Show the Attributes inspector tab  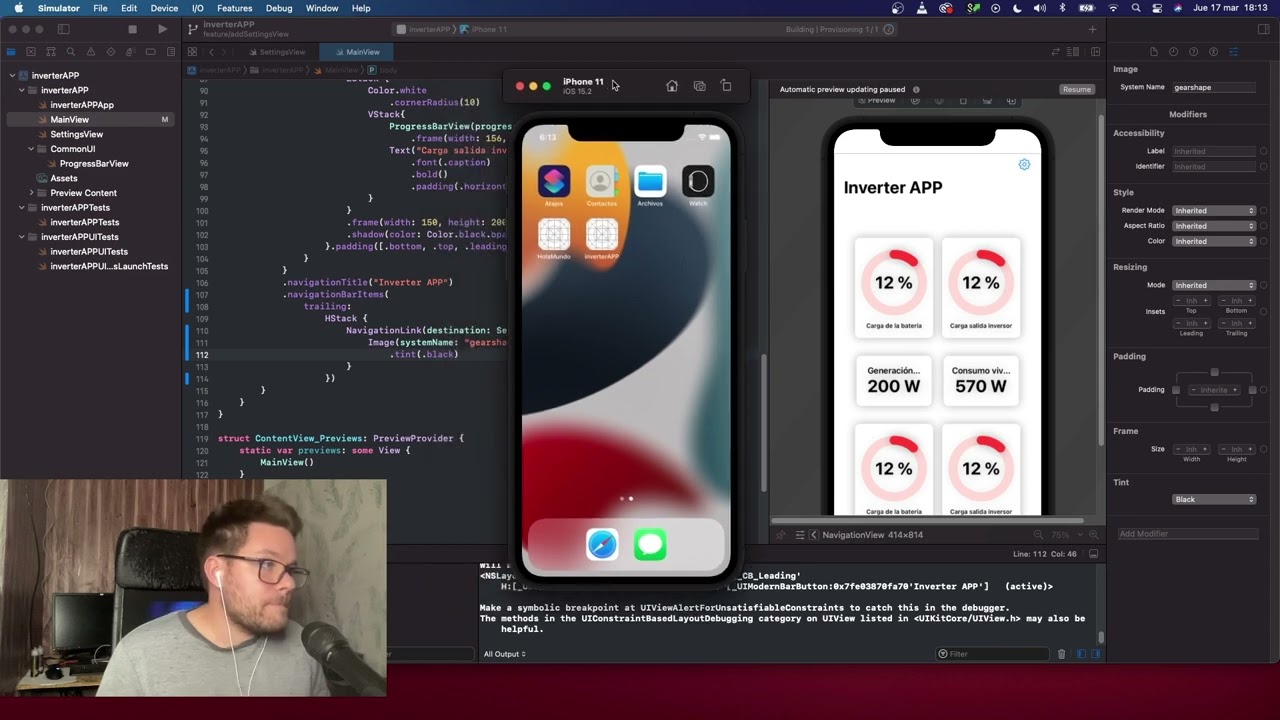tap(1234, 52)
